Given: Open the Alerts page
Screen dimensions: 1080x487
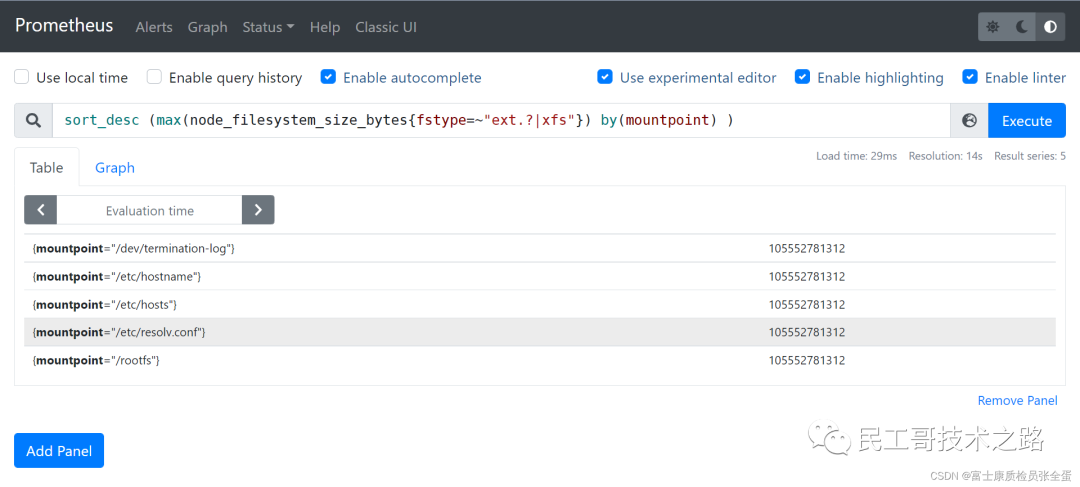Looking at the screenshot, I should tap(154, 27).
